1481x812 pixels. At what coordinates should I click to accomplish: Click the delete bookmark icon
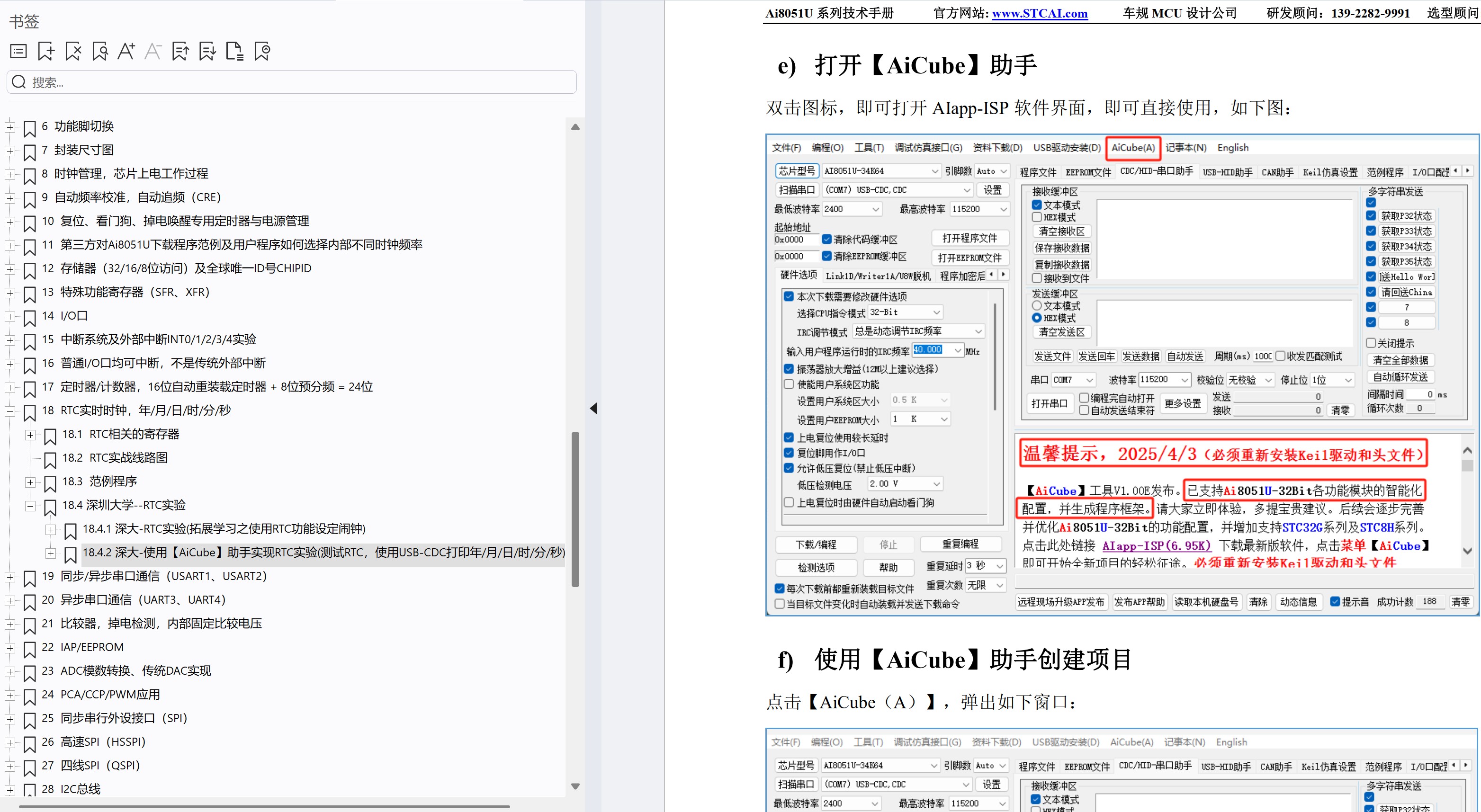[x=73, y=52]
